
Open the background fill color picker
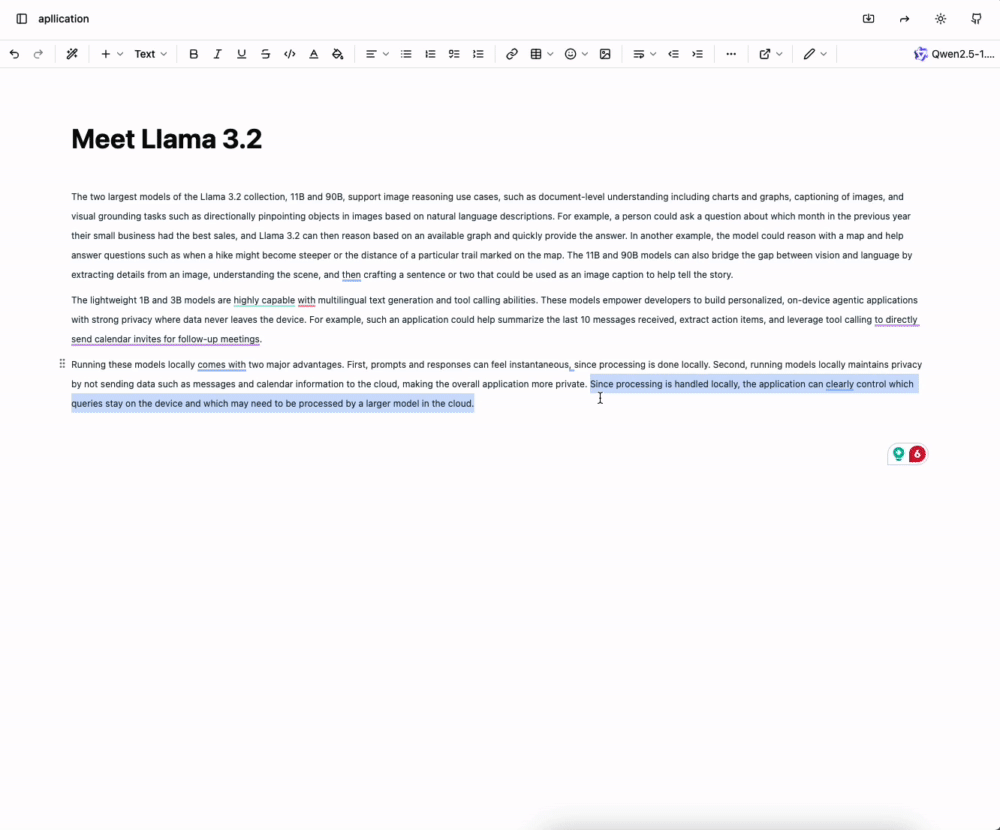click(x=338, y=54)
